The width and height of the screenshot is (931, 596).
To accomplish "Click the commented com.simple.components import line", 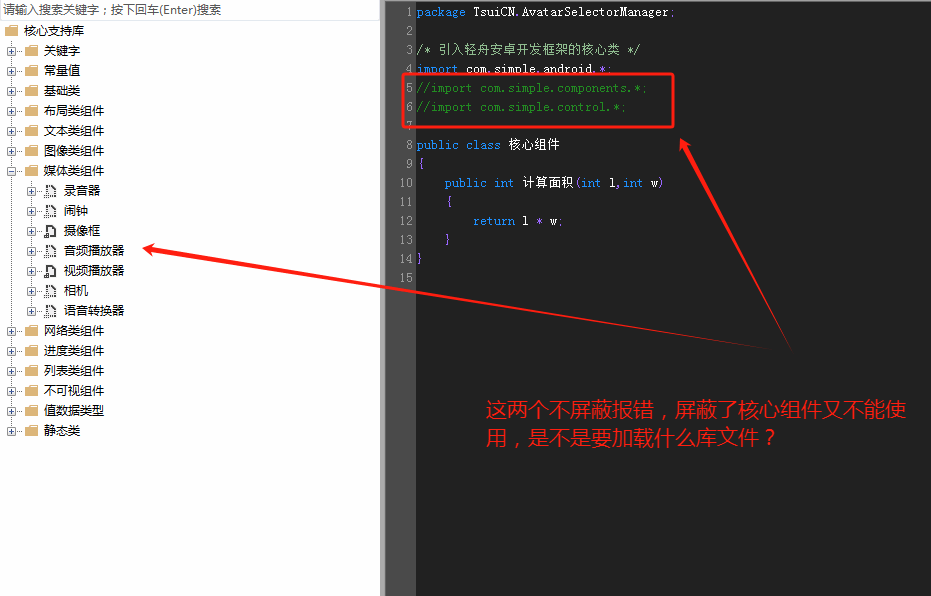I will (x=531, y=88).
